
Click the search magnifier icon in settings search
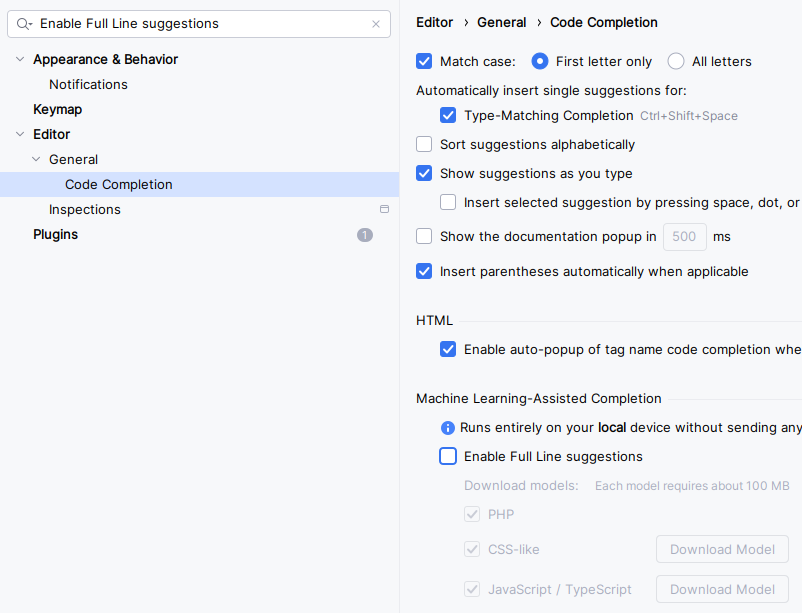pyautogui.click(x=24, y=24)
